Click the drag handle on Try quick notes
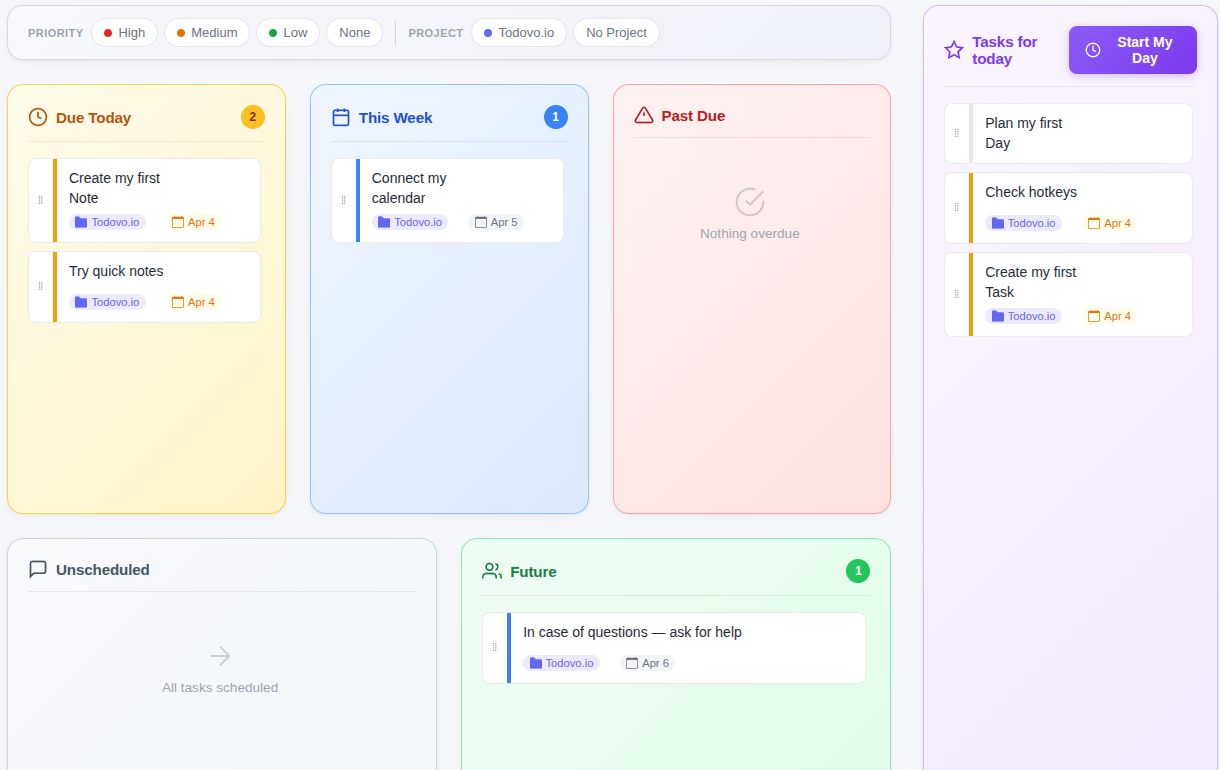The height and width of the screenshot is (770, 1220). (41, 286)
